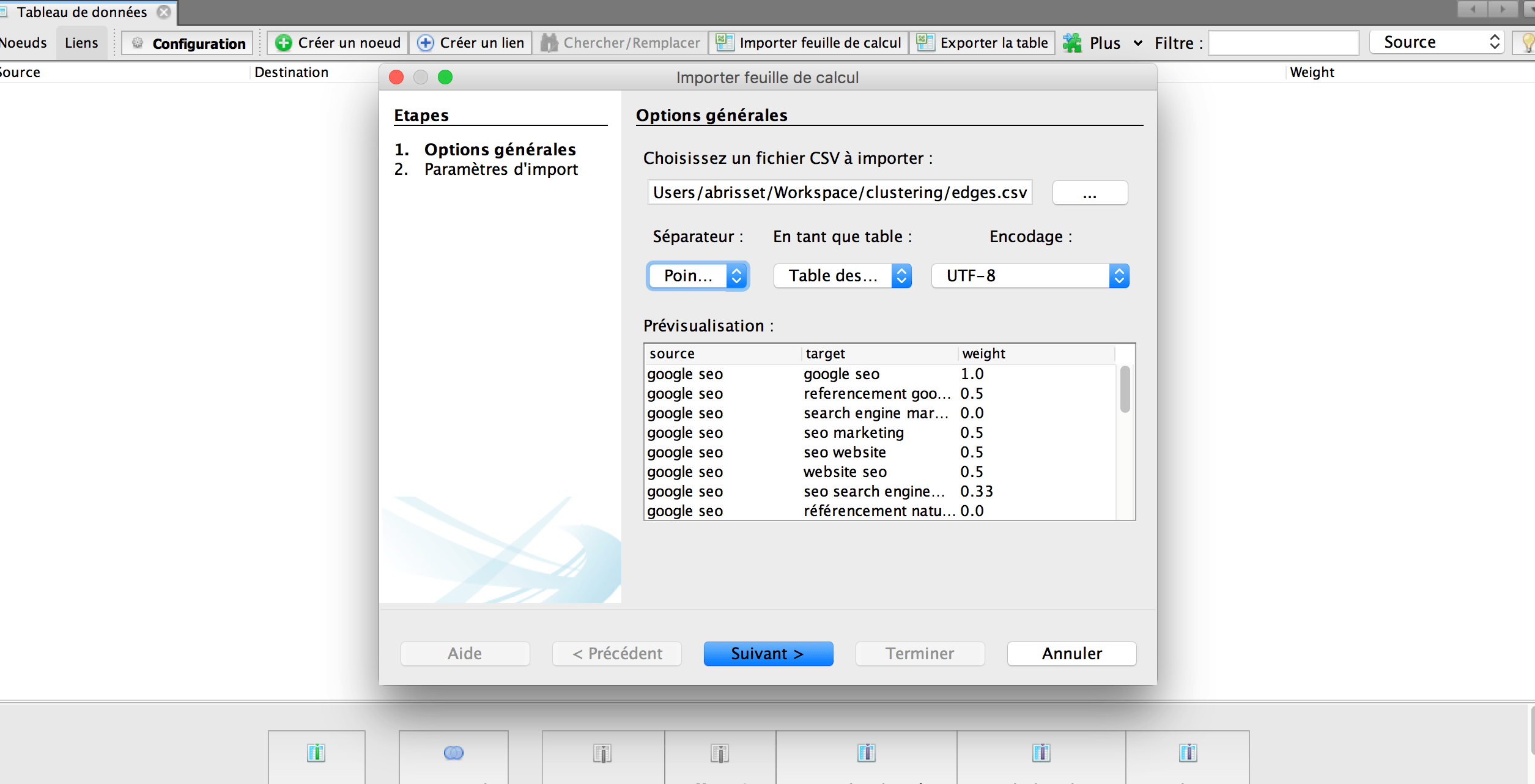Click the Annuler button
Viewport: 1535px width, 784px height.
click(x=1072, y=653)
